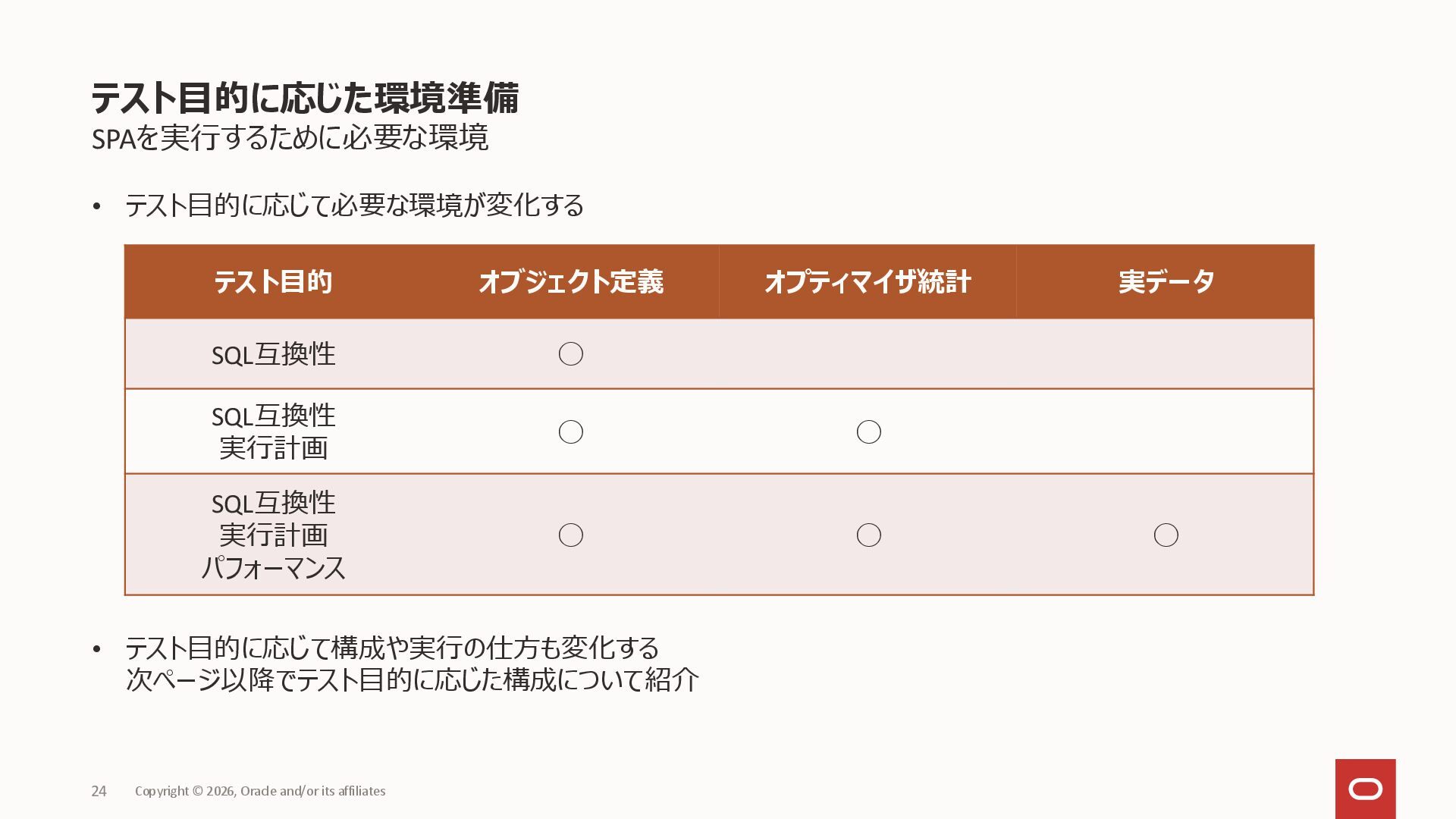Click the オブジェクト定義 circle in the パフォーマンス row

tap(570, 535)
